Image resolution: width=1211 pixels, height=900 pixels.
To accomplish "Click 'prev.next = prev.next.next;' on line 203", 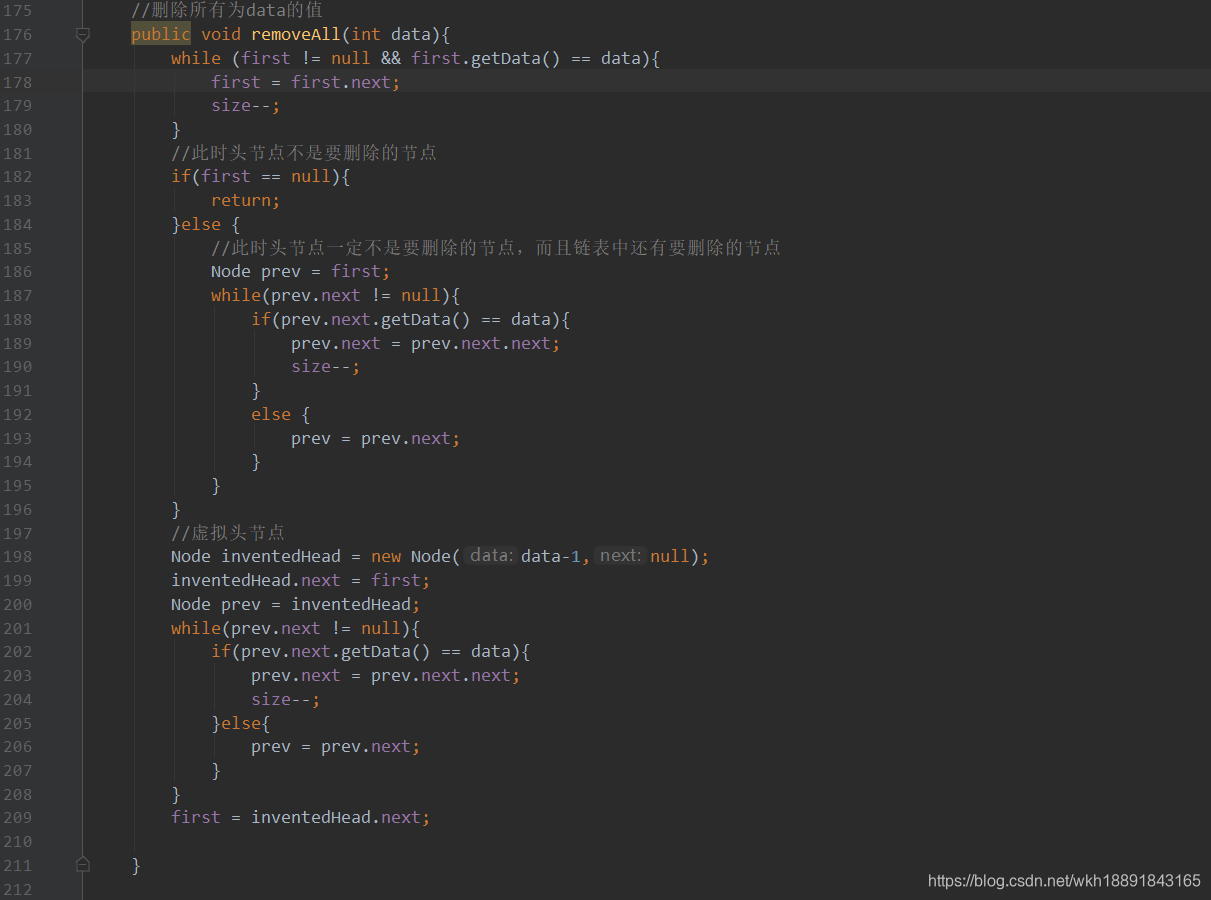I will pyautogui.click(x=386, y=676).
